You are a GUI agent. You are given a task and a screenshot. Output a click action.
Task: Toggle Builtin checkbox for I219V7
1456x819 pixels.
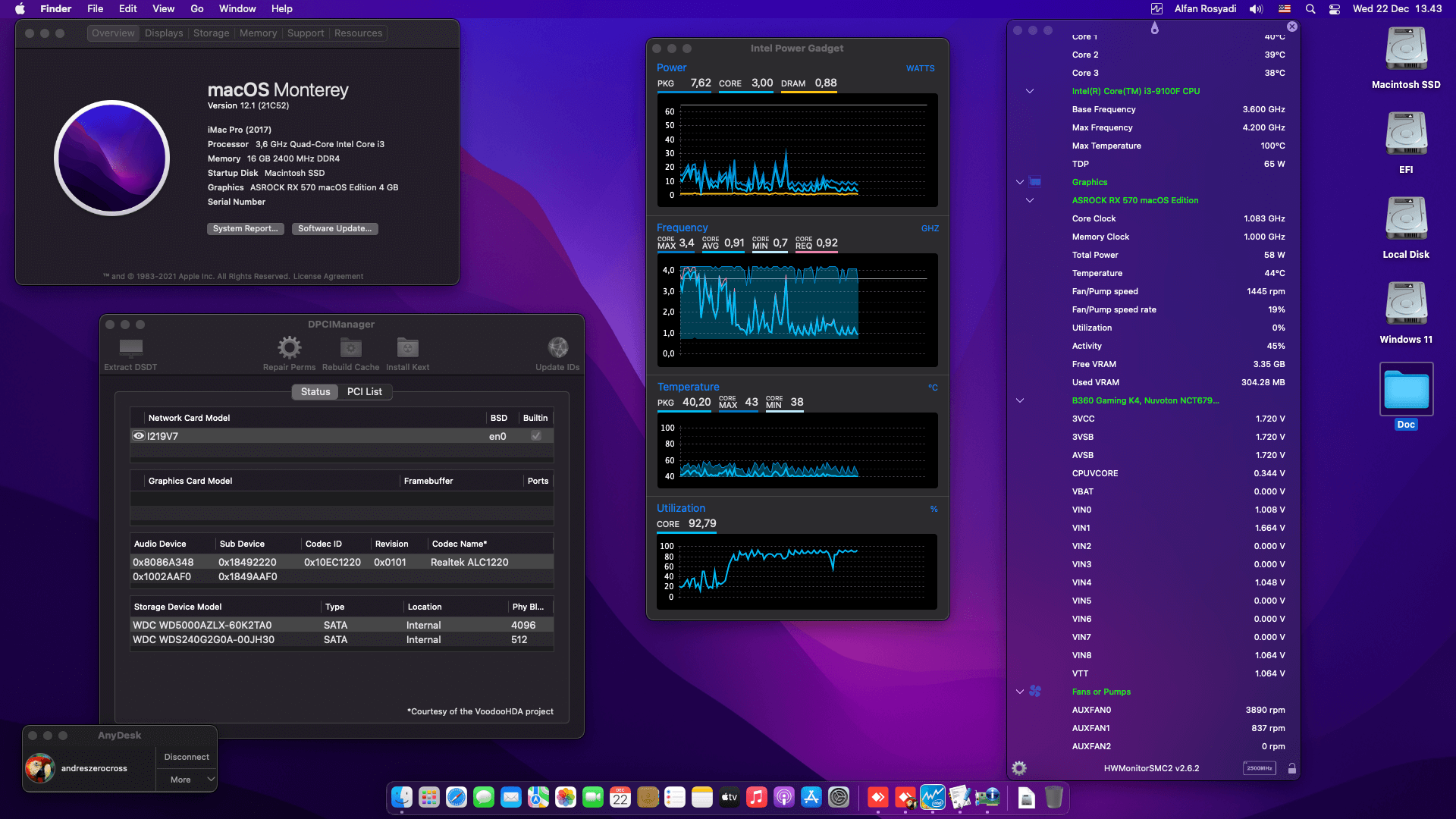536,436
